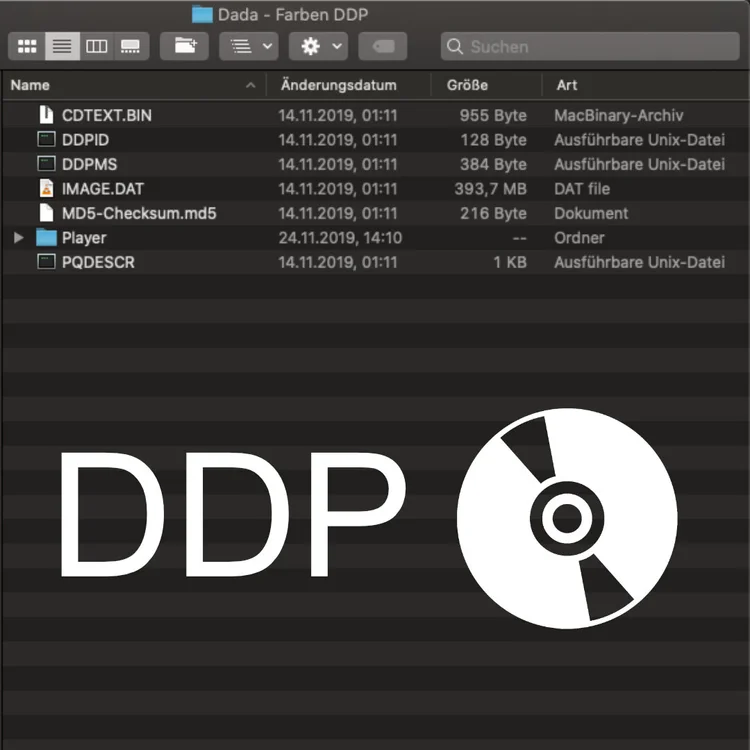Image resolution: width=750 pixels, height=750 pixels.
Task: Focus the Suchen search field
Action: coord(590,46)
